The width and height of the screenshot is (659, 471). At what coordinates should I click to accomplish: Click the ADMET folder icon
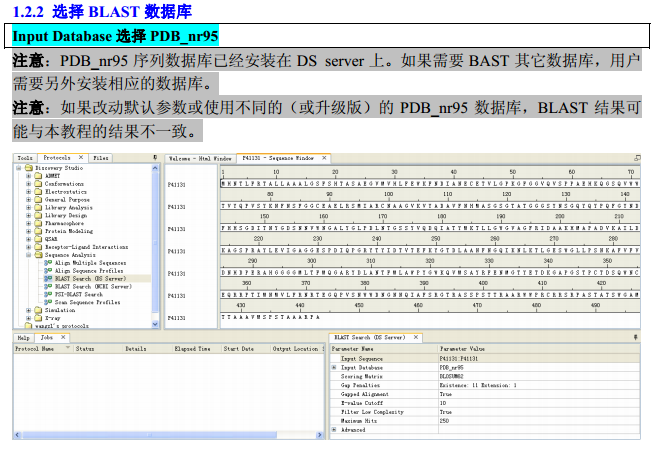(38, 176)
